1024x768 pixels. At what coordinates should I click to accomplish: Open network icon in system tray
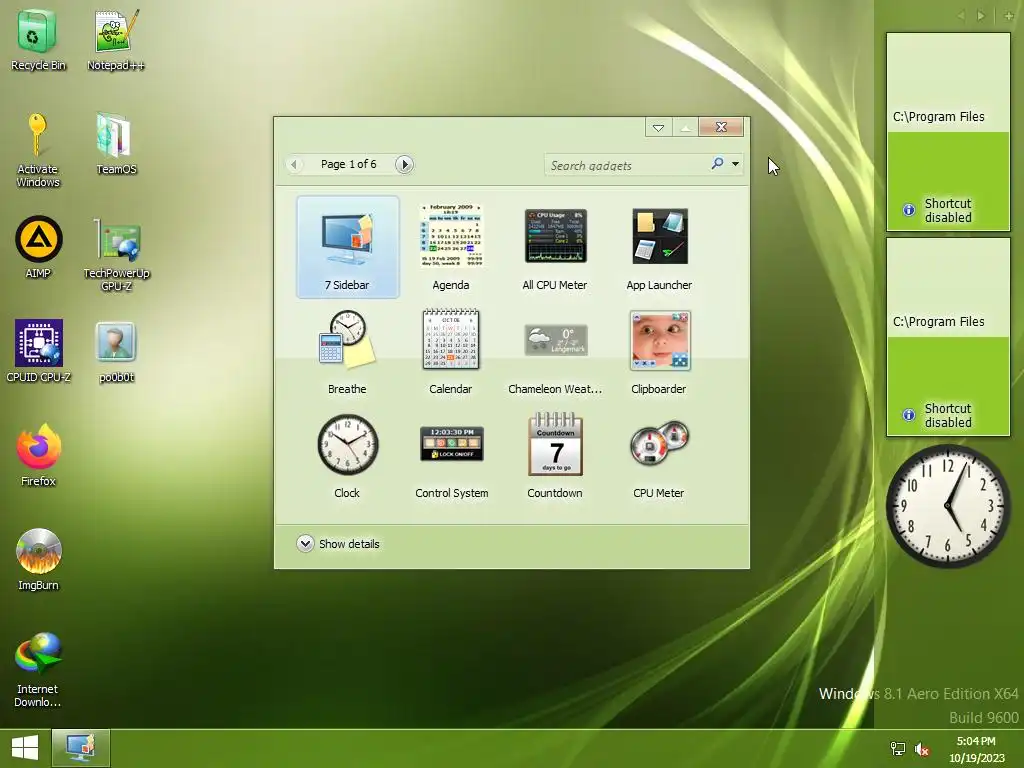[898, 749]
